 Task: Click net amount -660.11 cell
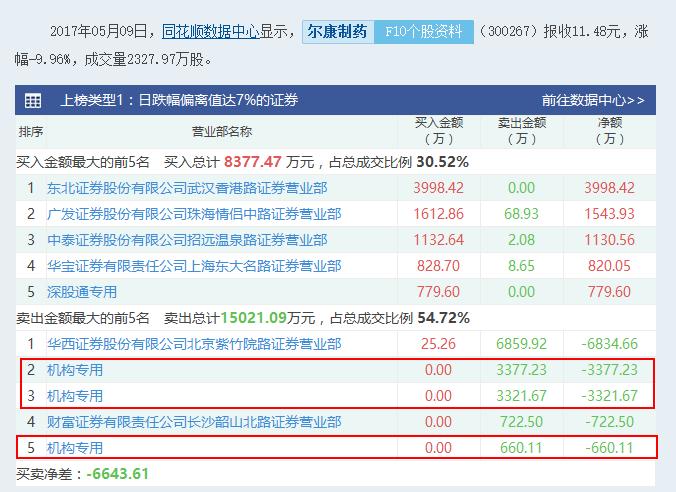(x=610, y=448)
